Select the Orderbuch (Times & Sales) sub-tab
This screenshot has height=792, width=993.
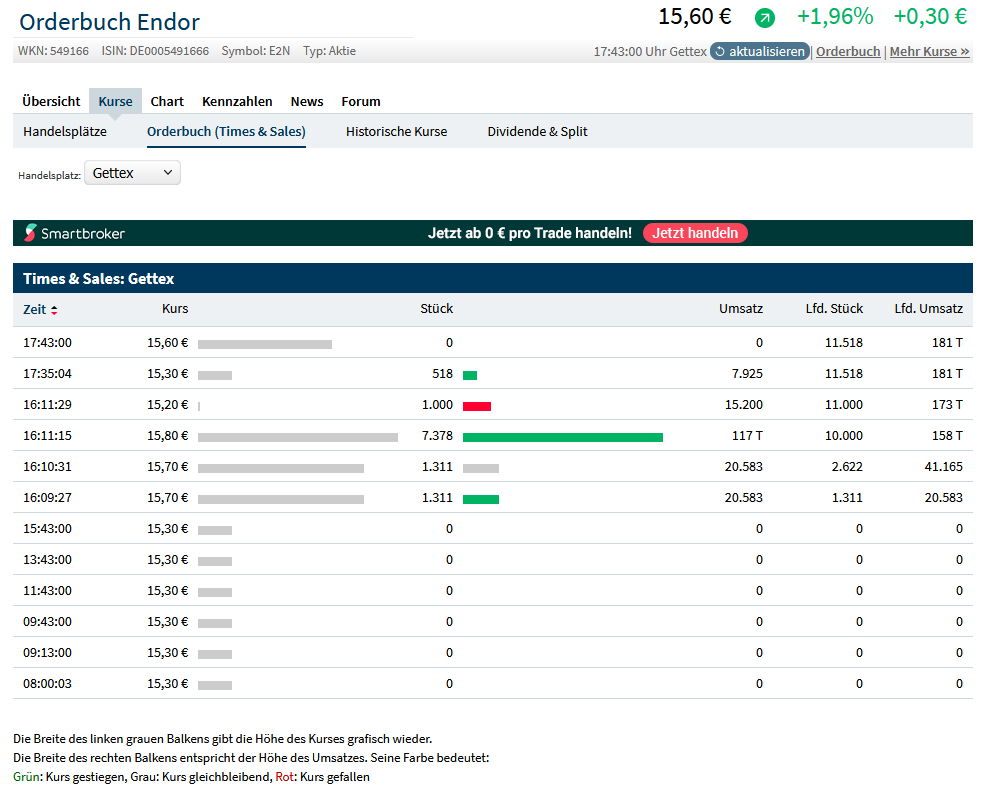[x=226, y=131]
